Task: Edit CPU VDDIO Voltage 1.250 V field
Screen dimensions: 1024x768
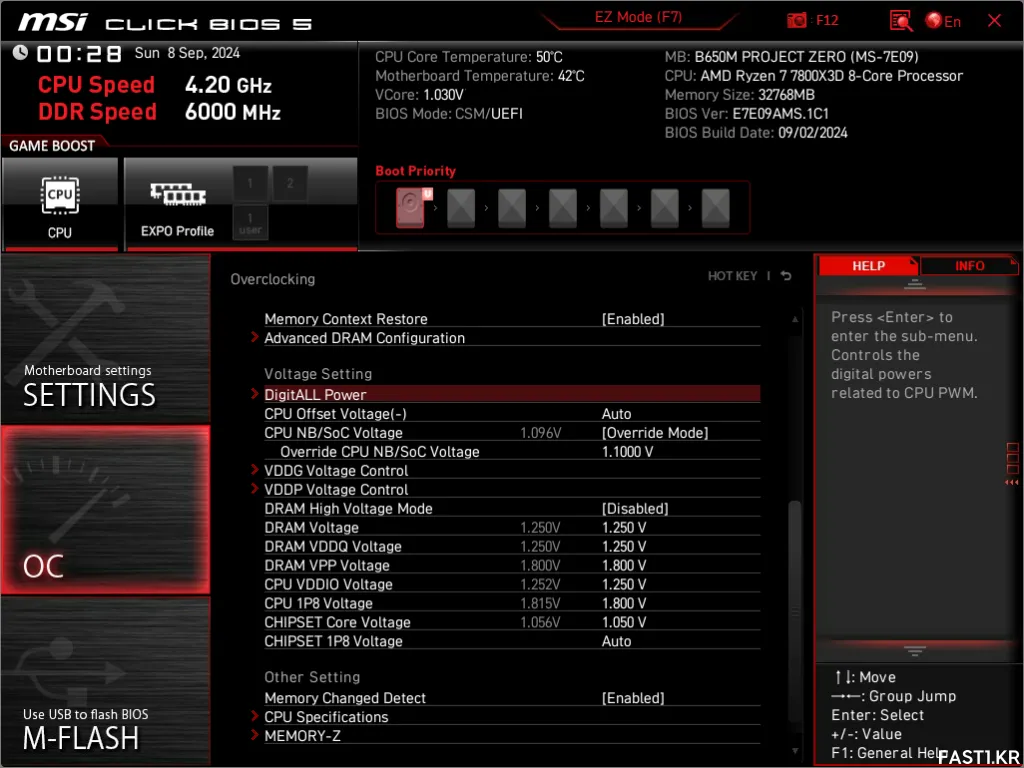Action: coord(624,584)
